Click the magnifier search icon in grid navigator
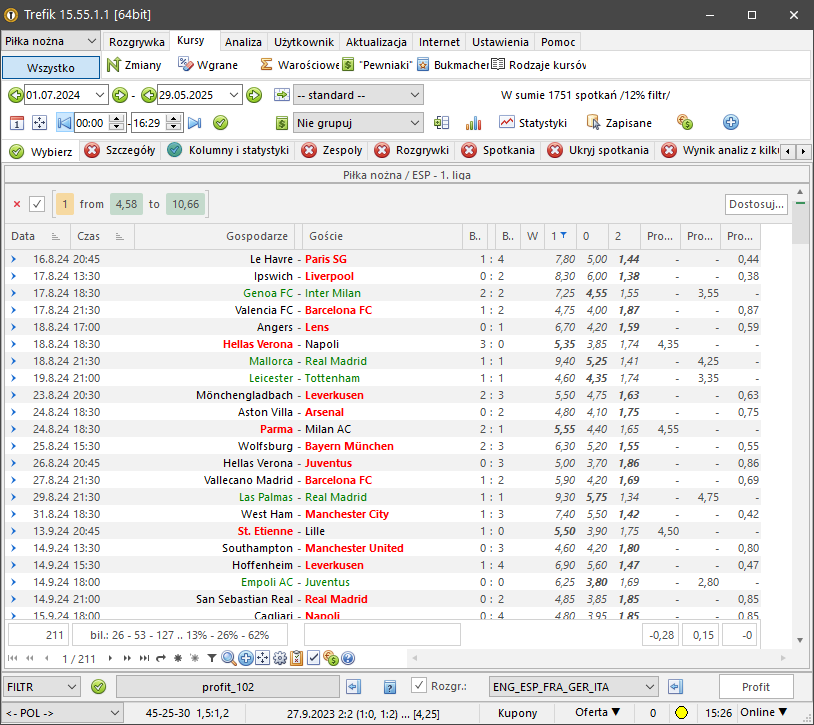This screenshot has width=814, height=725. click(229, 658)
